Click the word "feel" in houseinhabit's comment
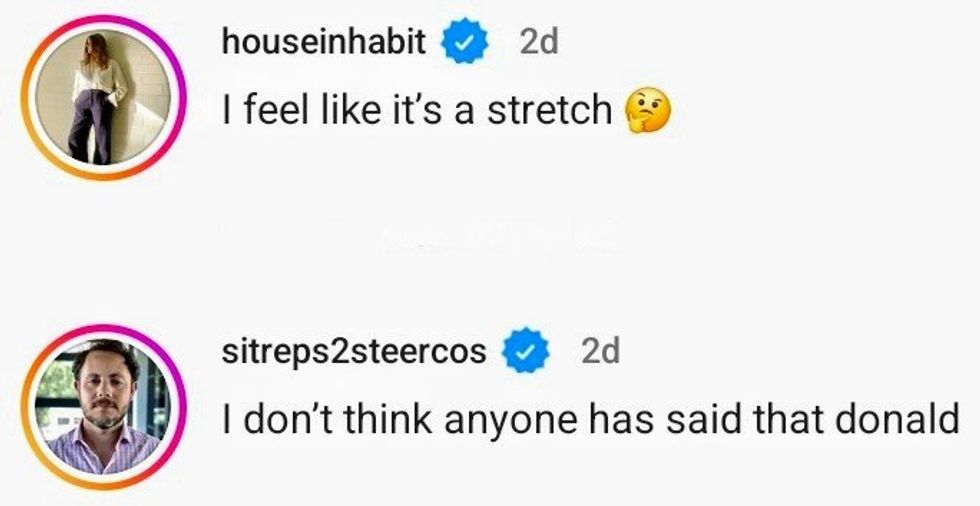Viewport: 980px width, 506px height. [270, 110]
